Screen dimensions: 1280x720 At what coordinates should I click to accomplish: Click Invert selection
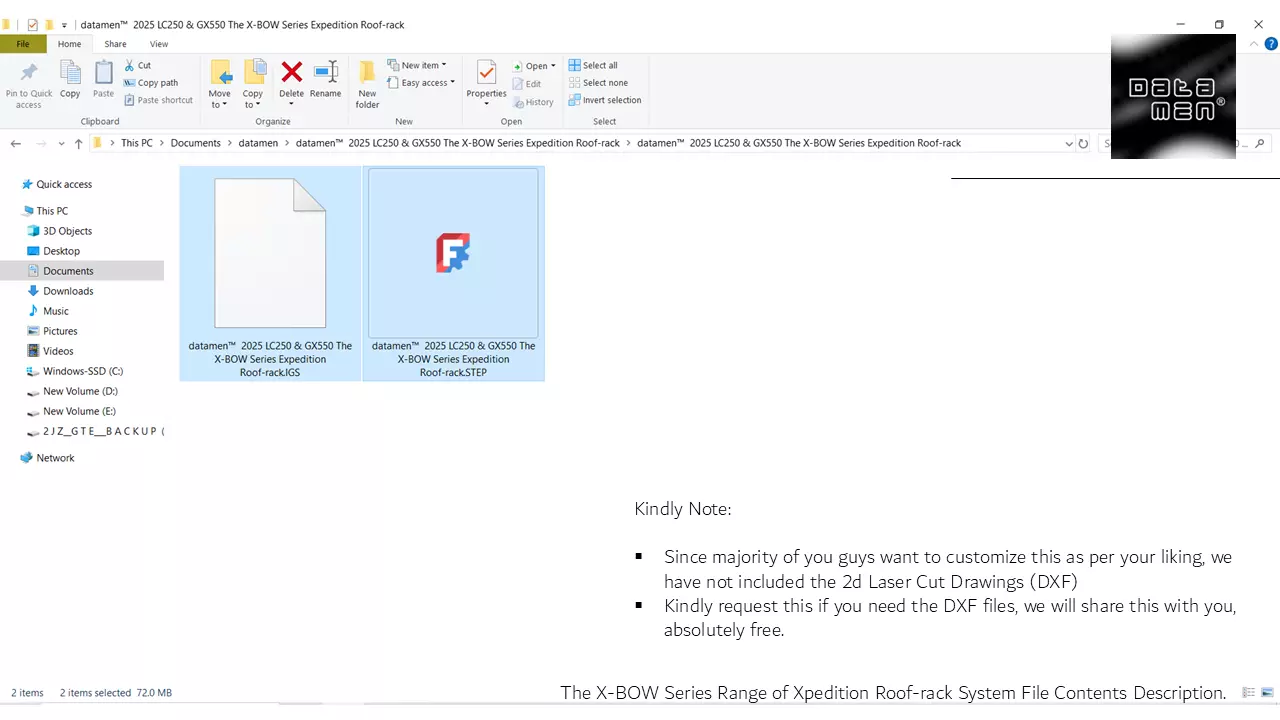pyautogui.click(x=605, y=100)
